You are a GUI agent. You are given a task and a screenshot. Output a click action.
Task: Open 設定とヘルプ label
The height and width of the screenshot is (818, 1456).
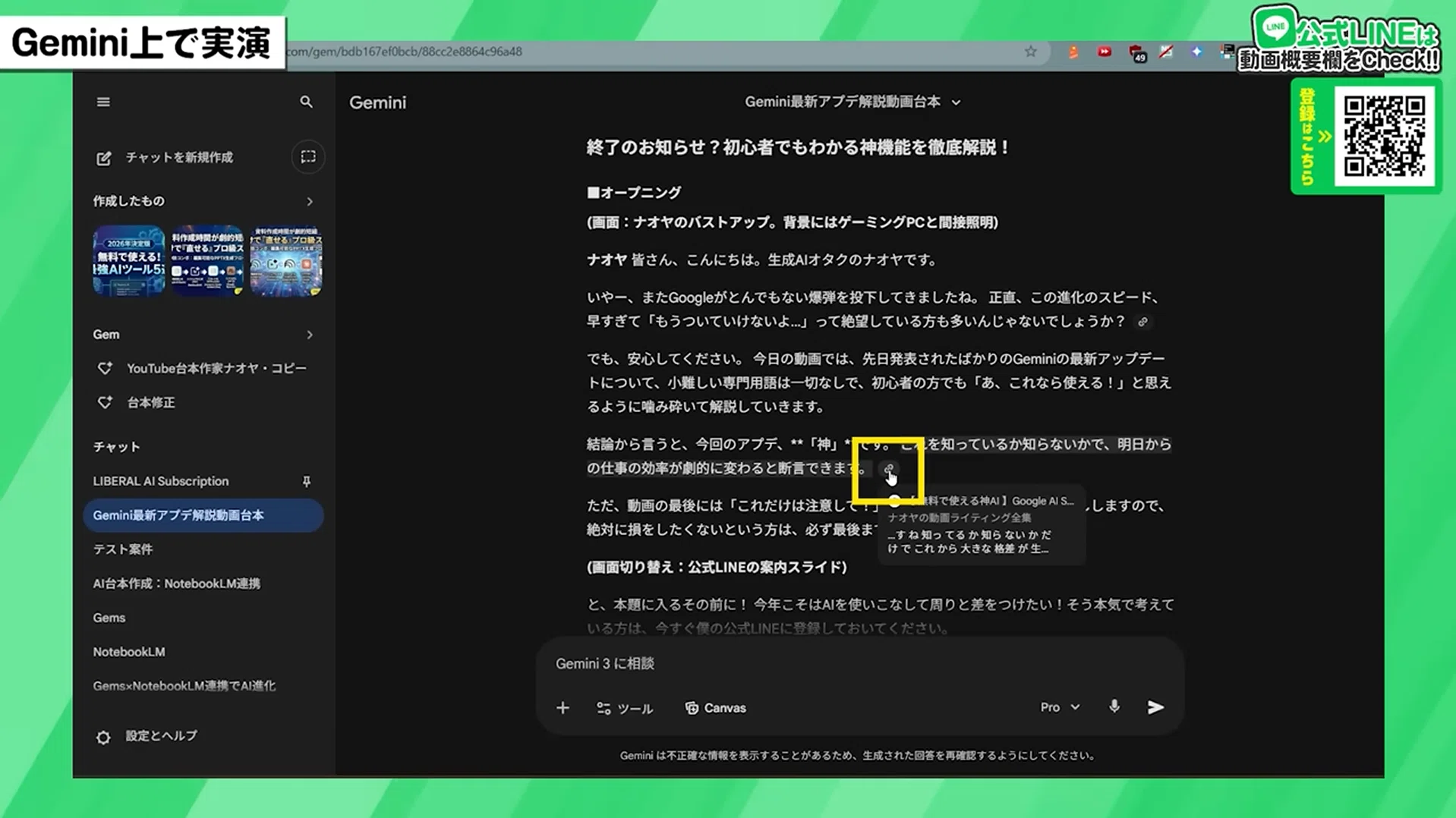pyautogui.click(x=161, y=736)
